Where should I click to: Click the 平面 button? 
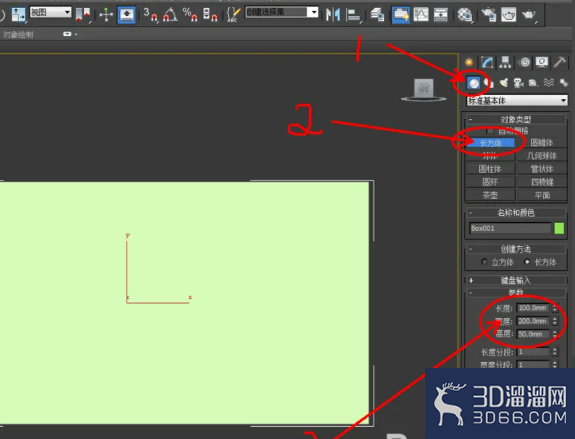[x=542, y=195]
